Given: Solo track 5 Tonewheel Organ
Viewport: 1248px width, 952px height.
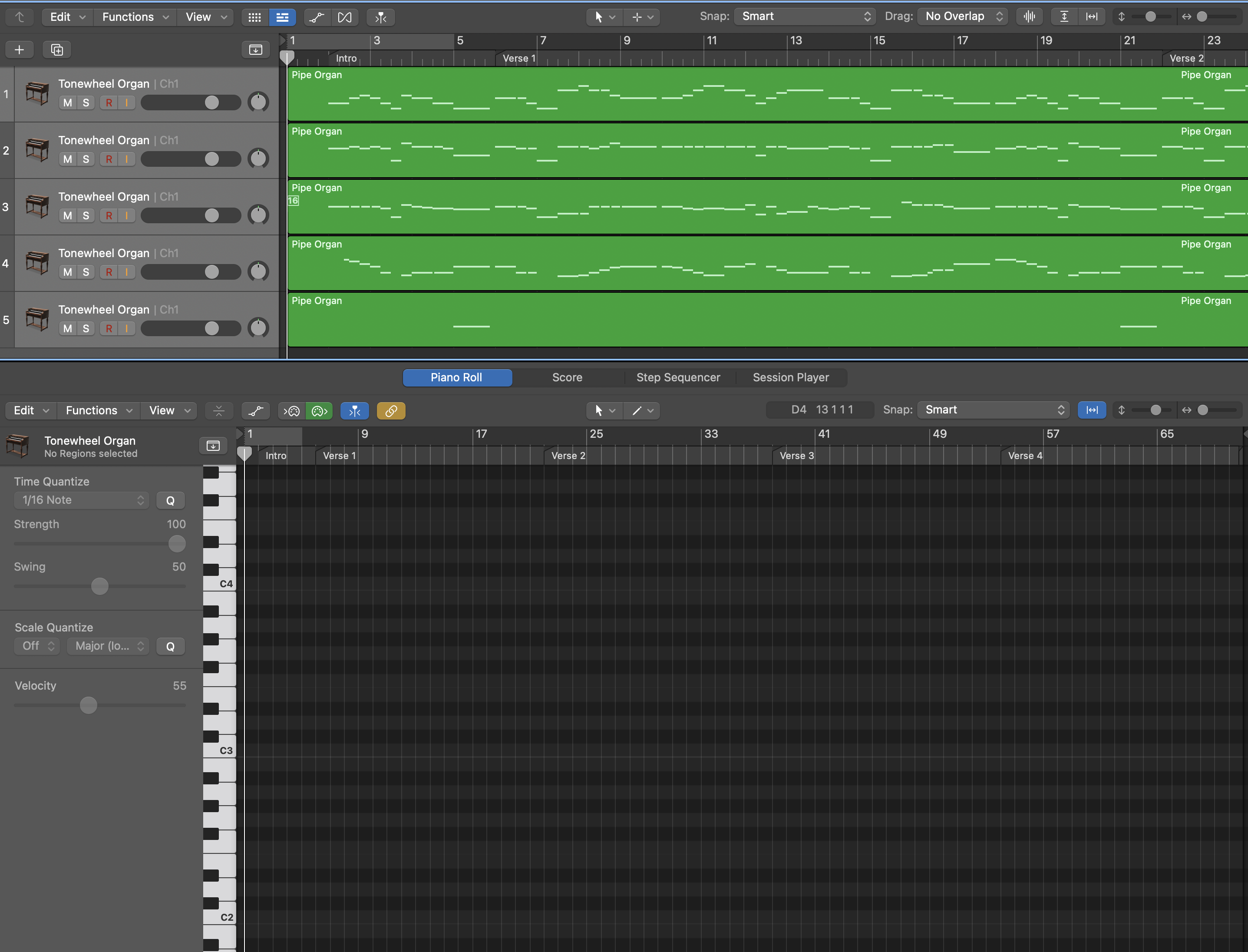Looking at the screenshot, I should (x=86, y=329).
